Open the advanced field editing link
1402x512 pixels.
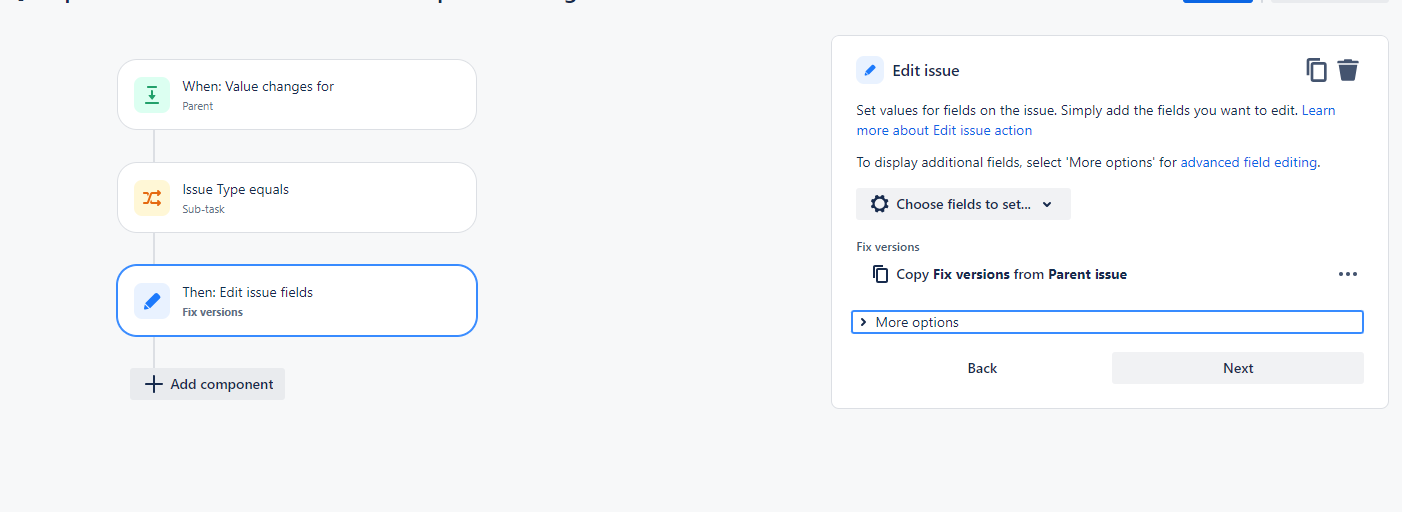point(1249,162)
